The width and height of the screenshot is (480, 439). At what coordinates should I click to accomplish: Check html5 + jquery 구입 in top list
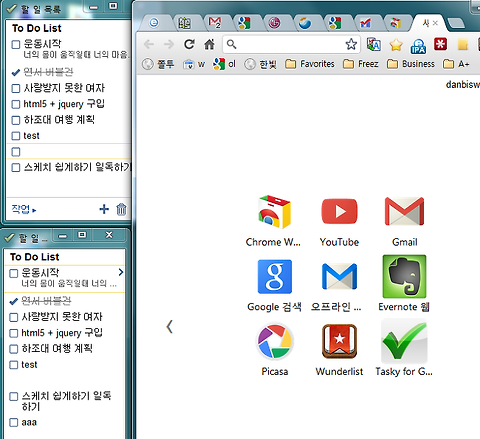pyautogui.click(x=16, y=104)
